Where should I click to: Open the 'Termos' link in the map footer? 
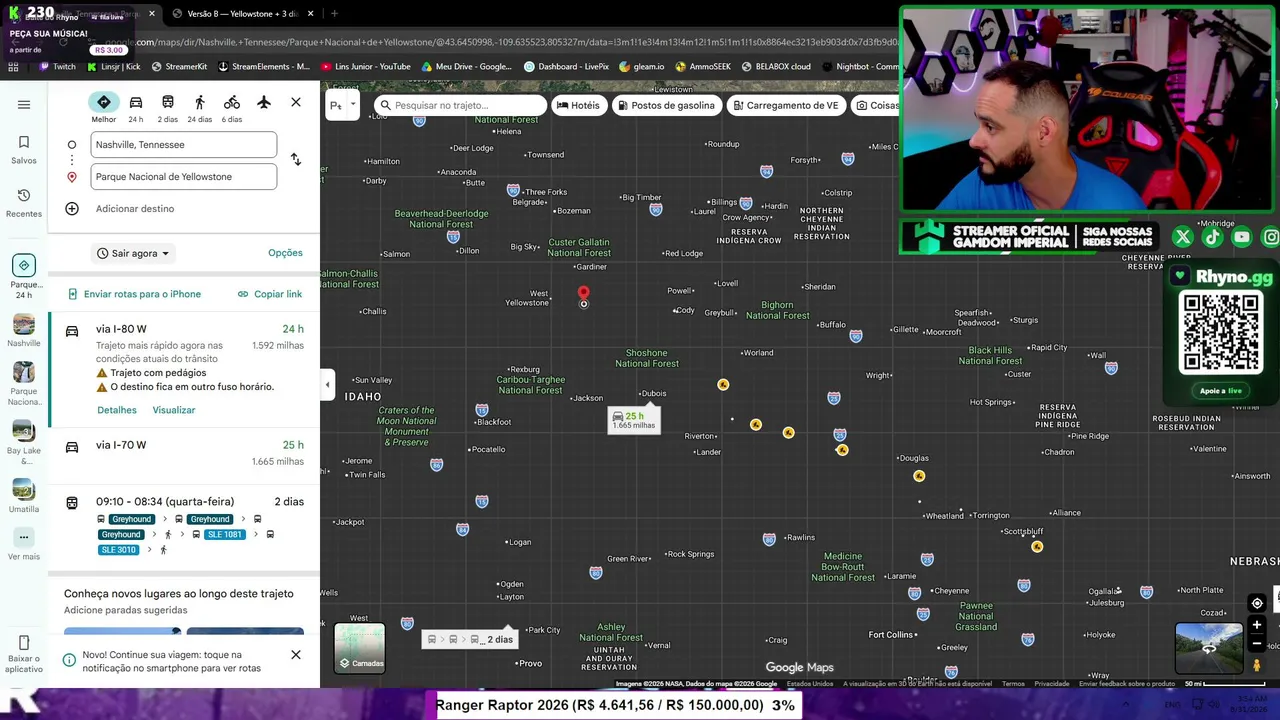tap(1013, 684)
